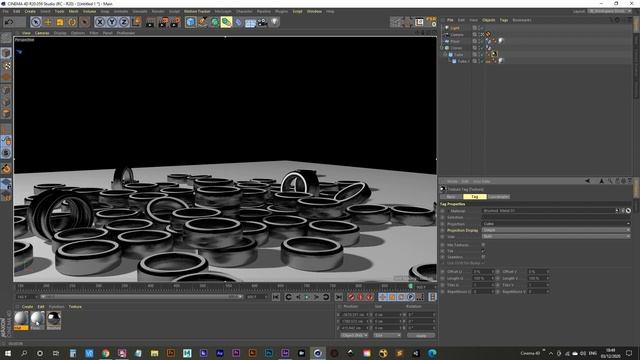Toggle the Z axis lock
The image size is (640, 360).
(124, 22)
